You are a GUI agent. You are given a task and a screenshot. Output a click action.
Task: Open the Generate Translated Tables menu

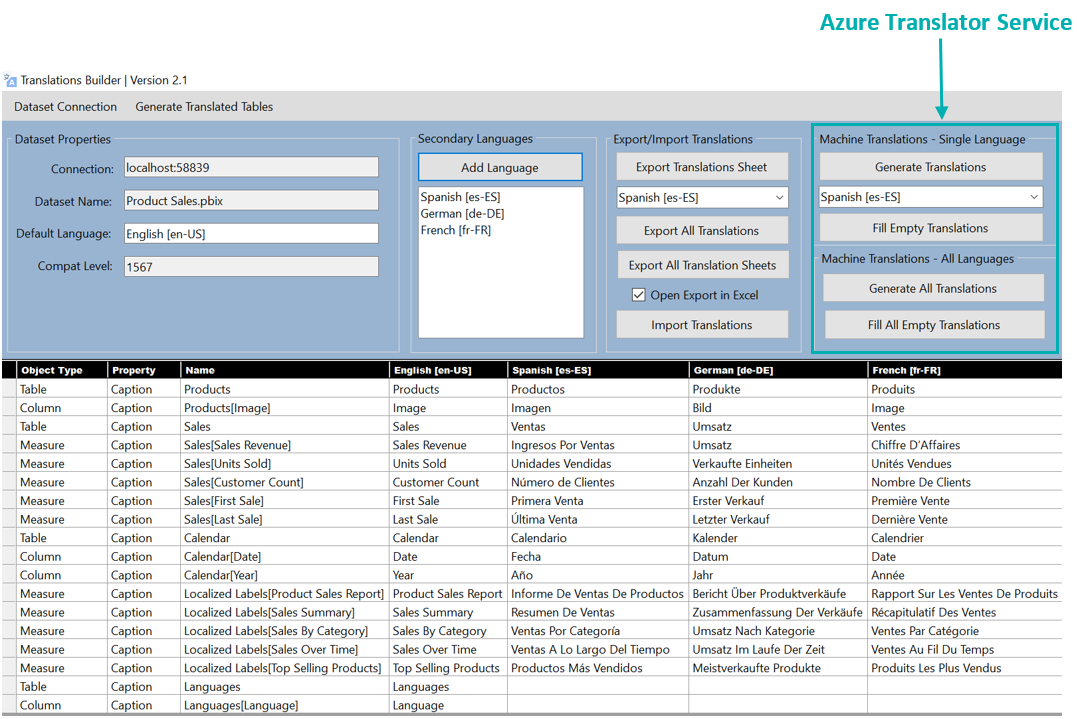[204, 106]
